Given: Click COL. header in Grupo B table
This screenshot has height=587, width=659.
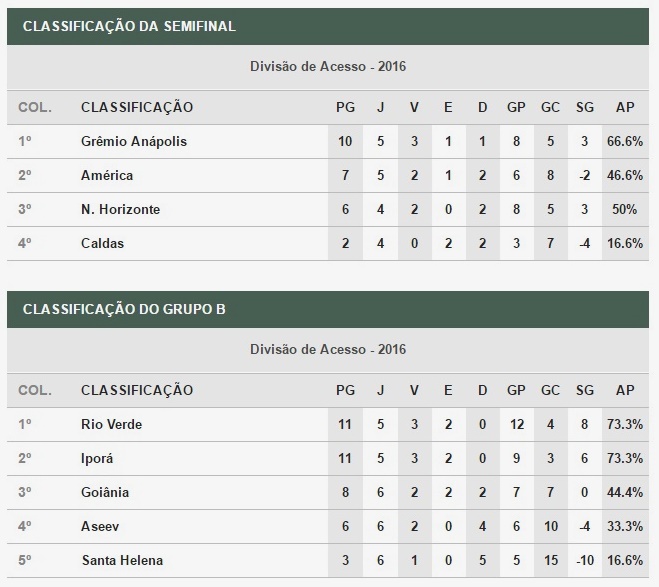Looking at the screenshot, I should click(x=35, y=391).
